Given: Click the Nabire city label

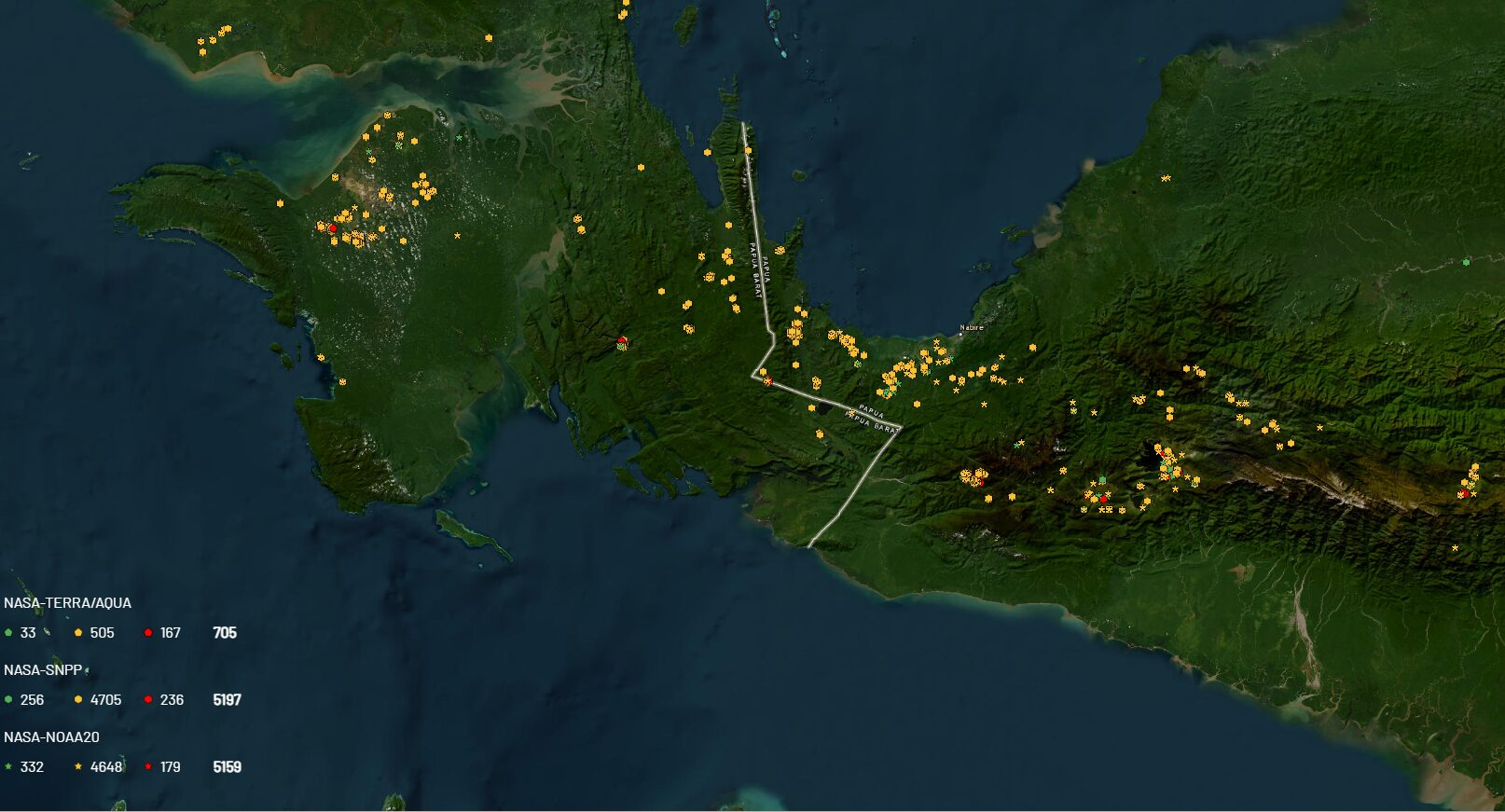Looking at the screenshot, I should (972, 328).
